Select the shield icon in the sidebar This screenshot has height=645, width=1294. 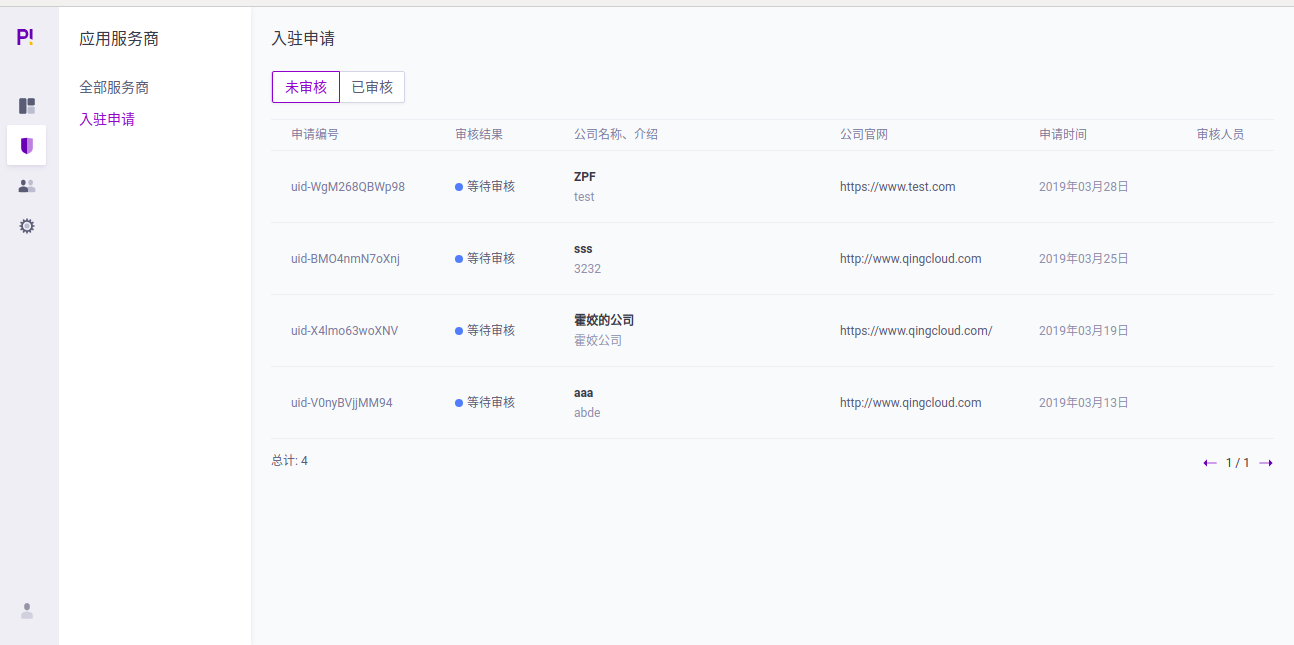click(26, 145)
